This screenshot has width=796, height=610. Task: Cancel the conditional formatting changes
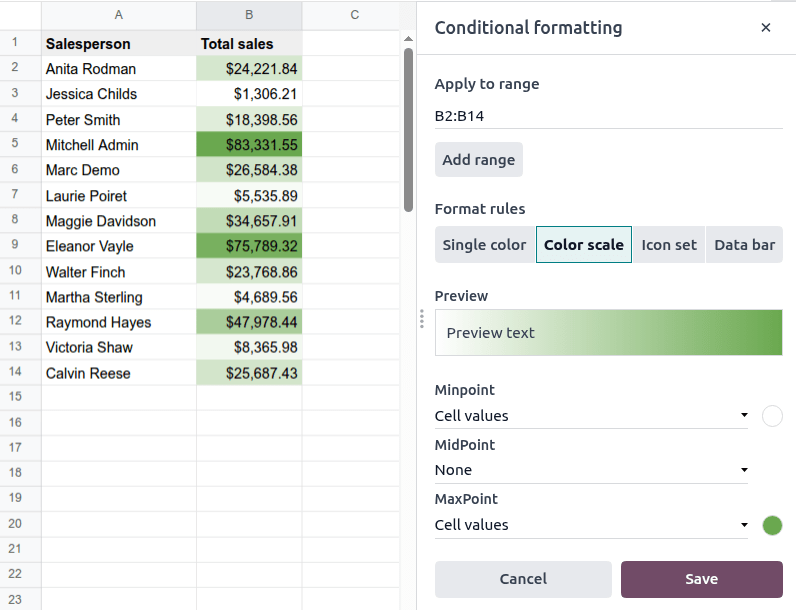tap(523, 579)
